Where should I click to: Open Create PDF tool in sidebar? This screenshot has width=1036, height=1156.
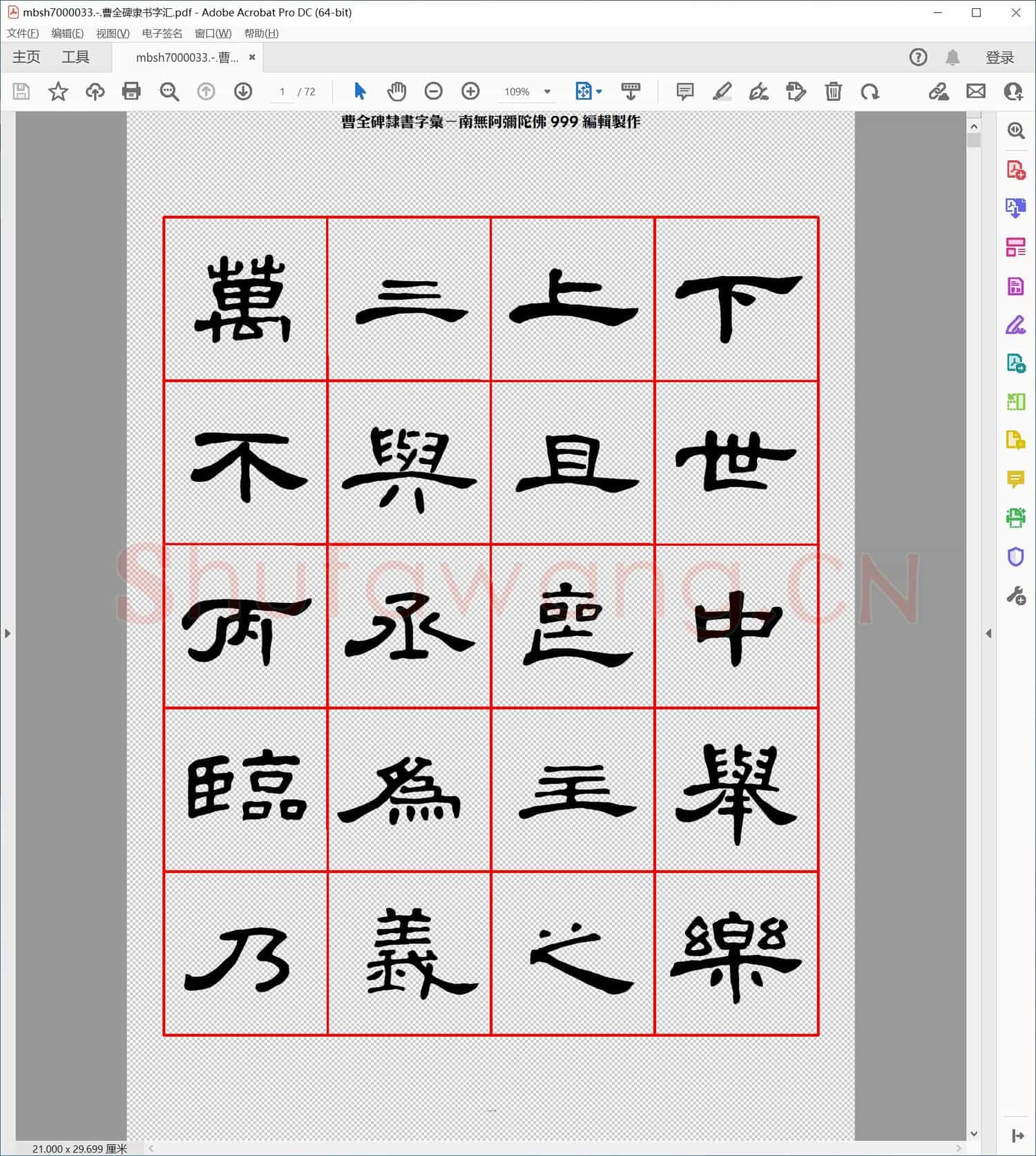pos(1015,169)
